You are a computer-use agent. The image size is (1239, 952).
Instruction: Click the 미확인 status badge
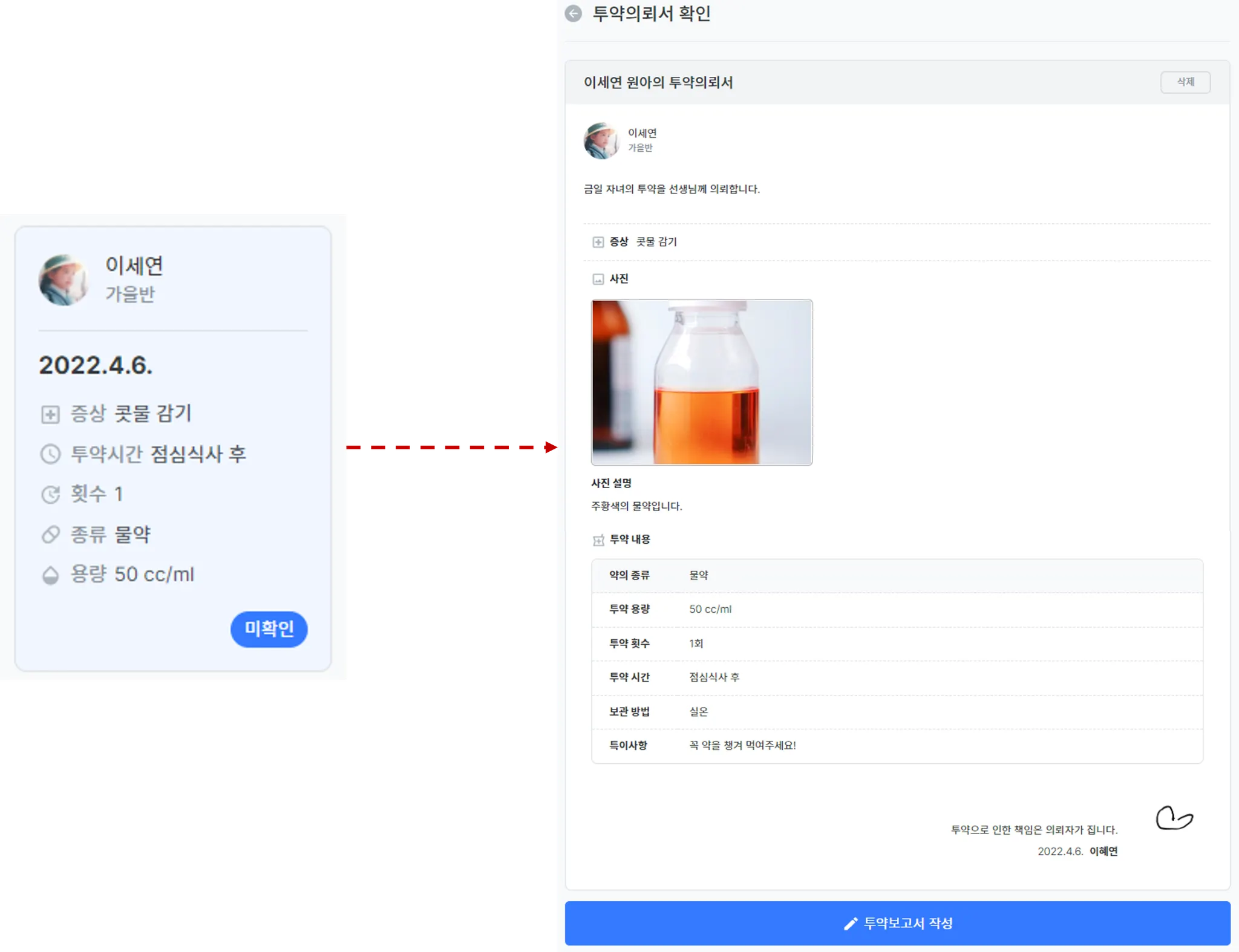269,628
